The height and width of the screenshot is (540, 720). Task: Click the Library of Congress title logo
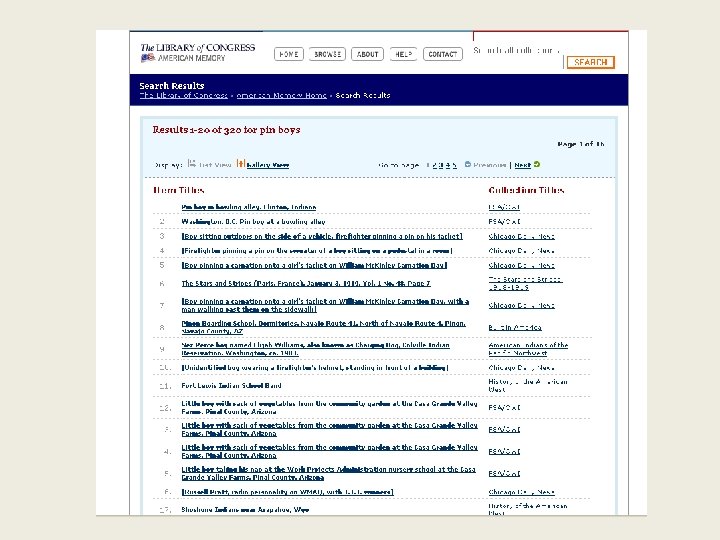point(198,48)
